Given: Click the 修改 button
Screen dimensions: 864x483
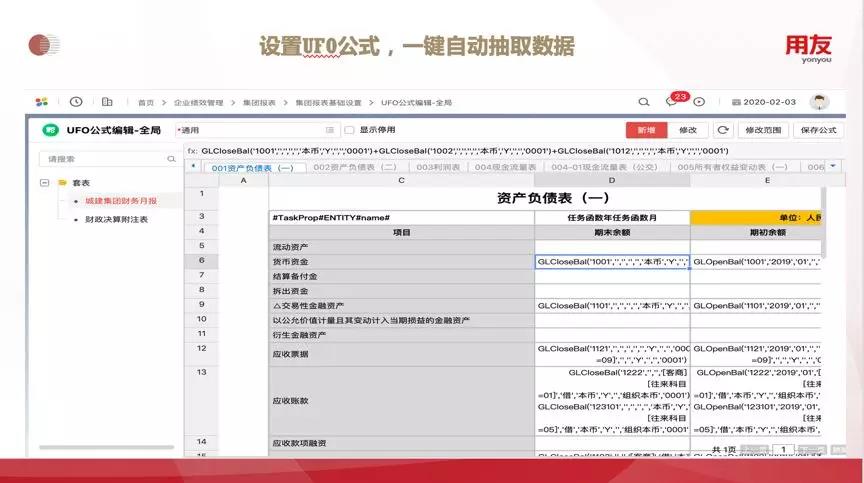Looking at the screenshot, I should point(688,130).
